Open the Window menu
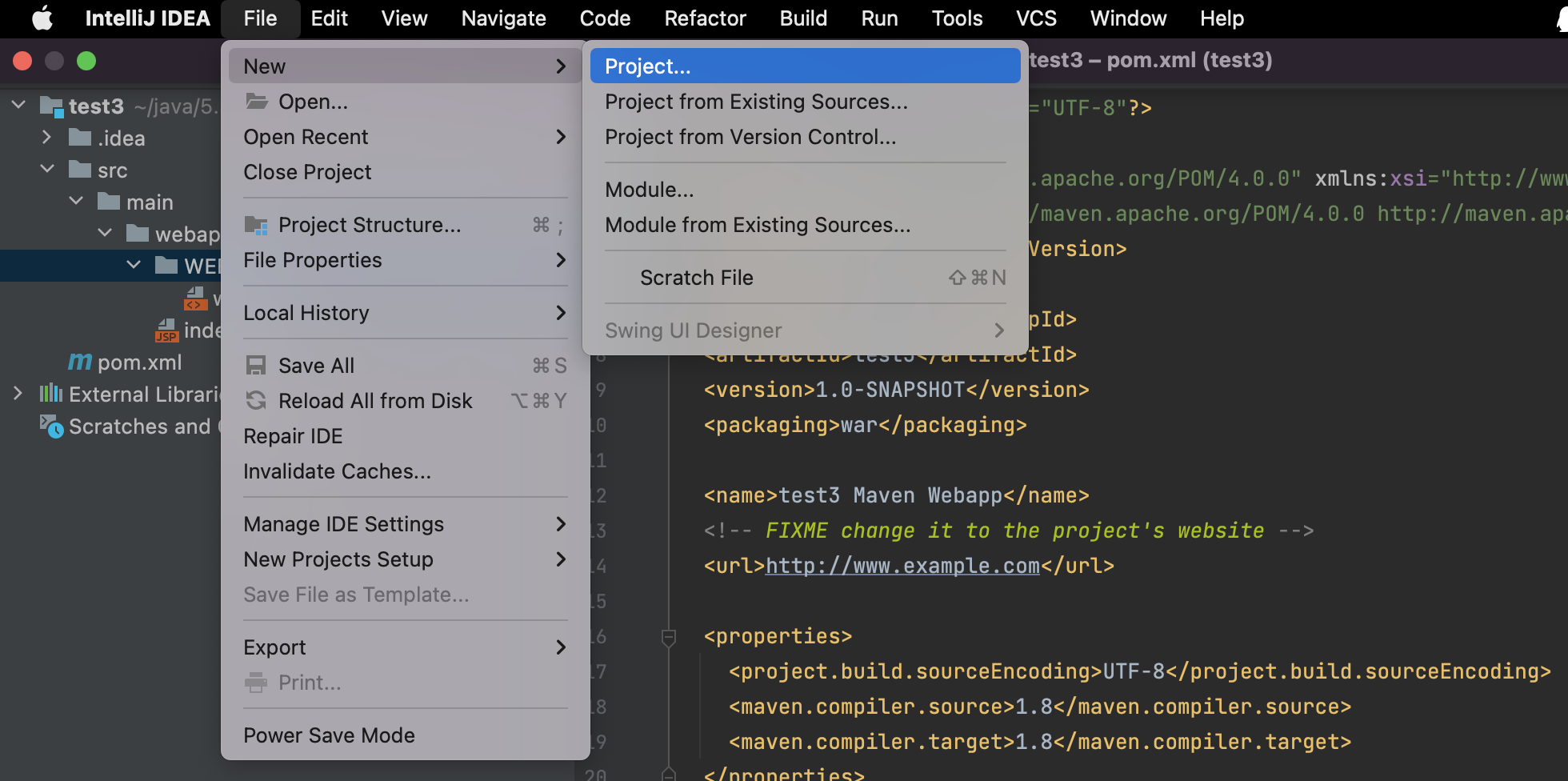The image size is (1568, 781). (x=1128, y=18)
